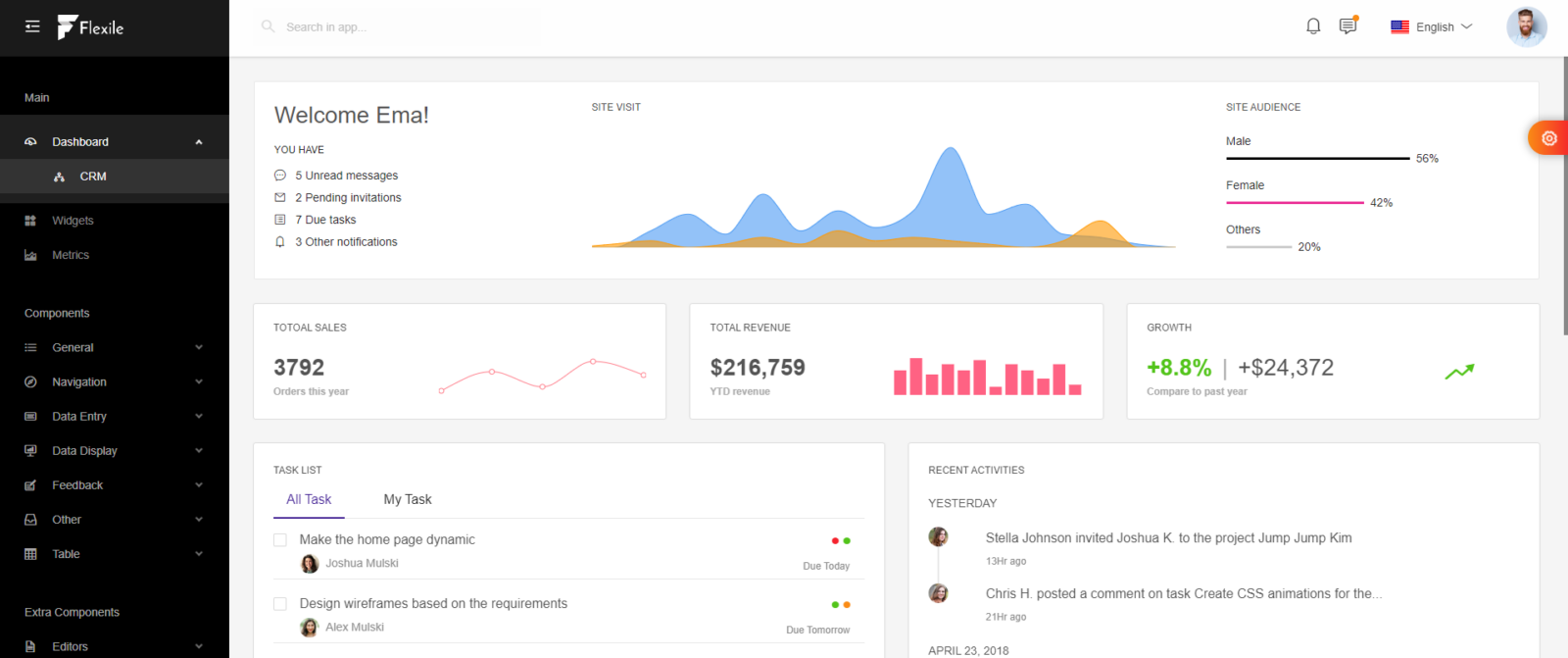
Task: Open the English language dropdown
Action: 1432,27
